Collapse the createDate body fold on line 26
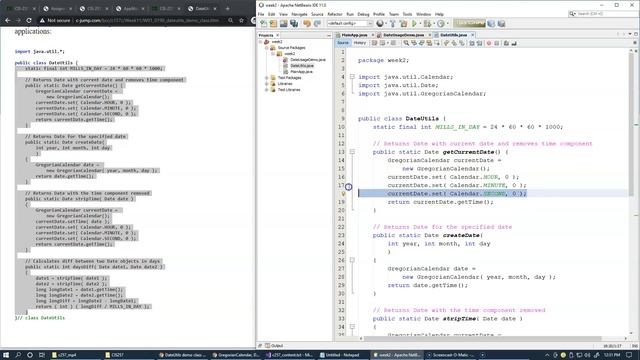 [352, 260]
